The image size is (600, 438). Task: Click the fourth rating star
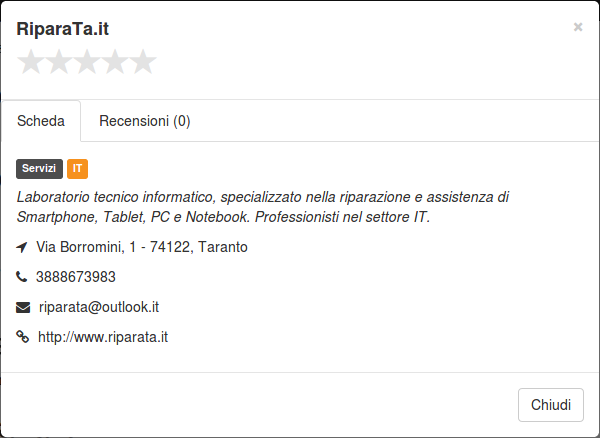tap(115, 62)
